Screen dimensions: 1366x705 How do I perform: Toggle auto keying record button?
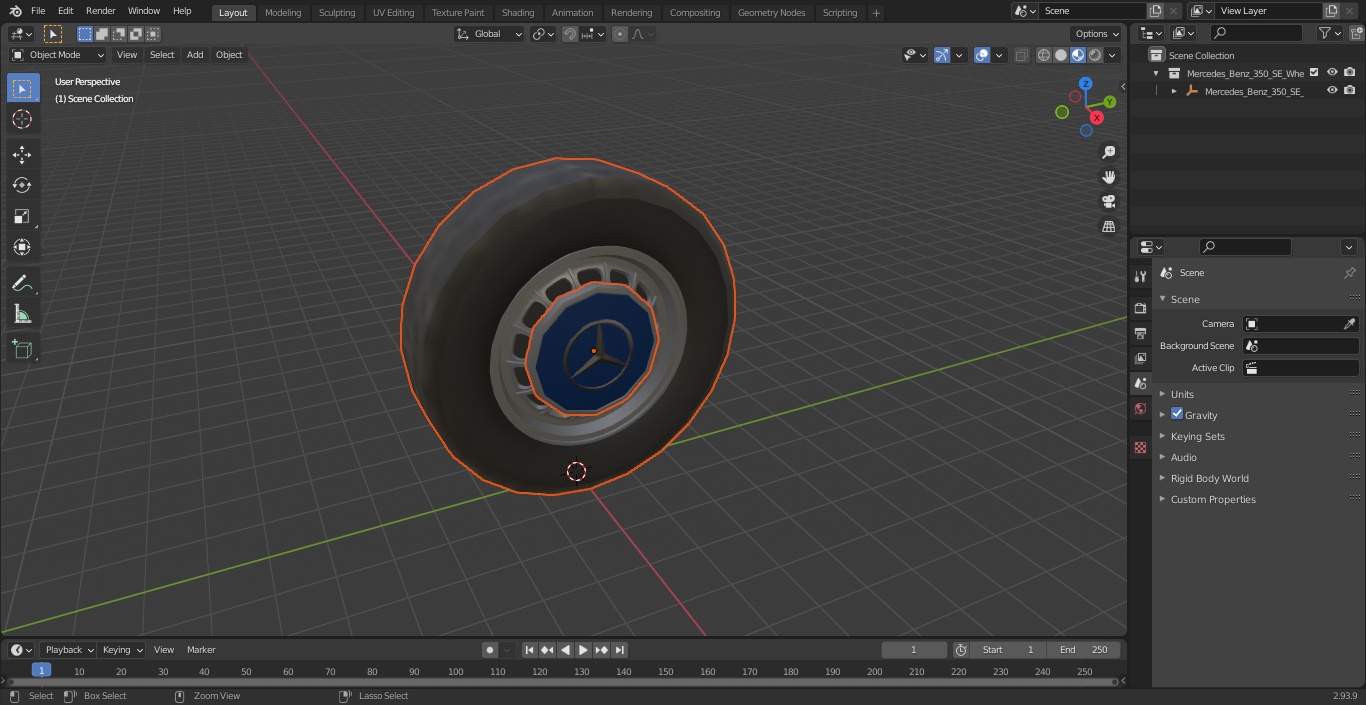coord(490,650)
